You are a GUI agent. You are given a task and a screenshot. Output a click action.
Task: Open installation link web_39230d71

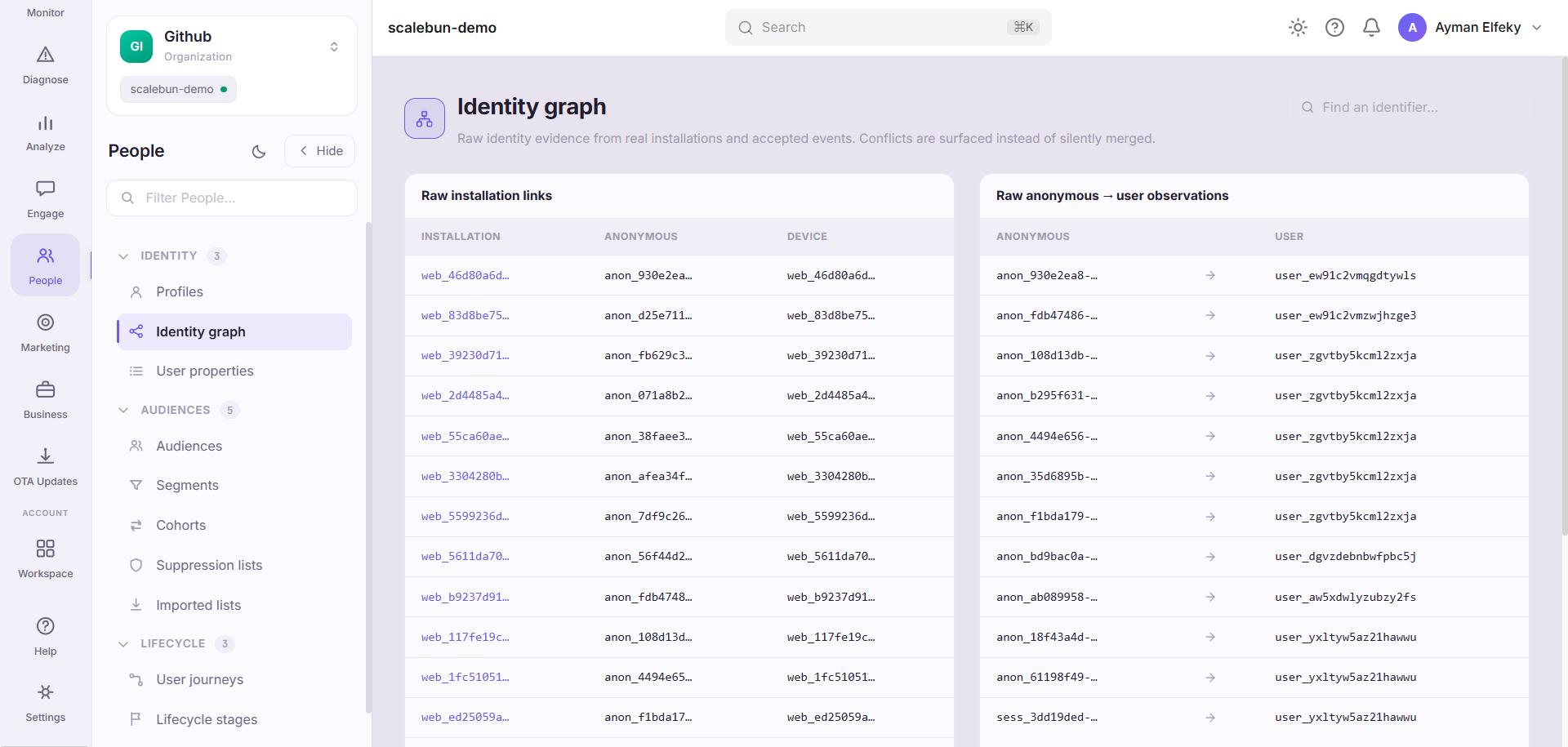click(465, 356)
